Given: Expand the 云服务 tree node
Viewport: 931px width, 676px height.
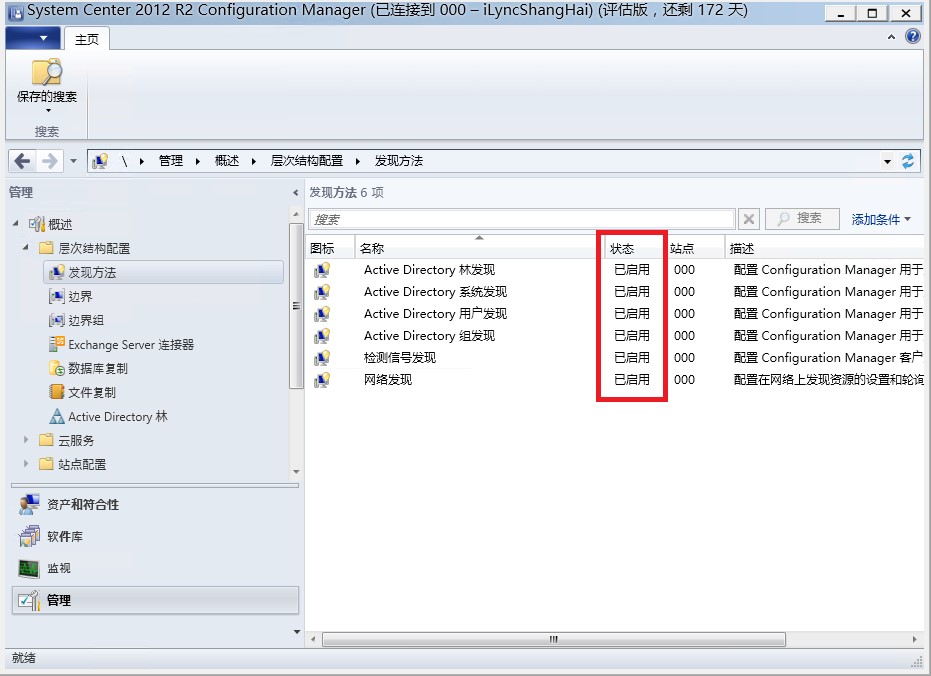Looking at the screenshot, I should click(26, 439).
